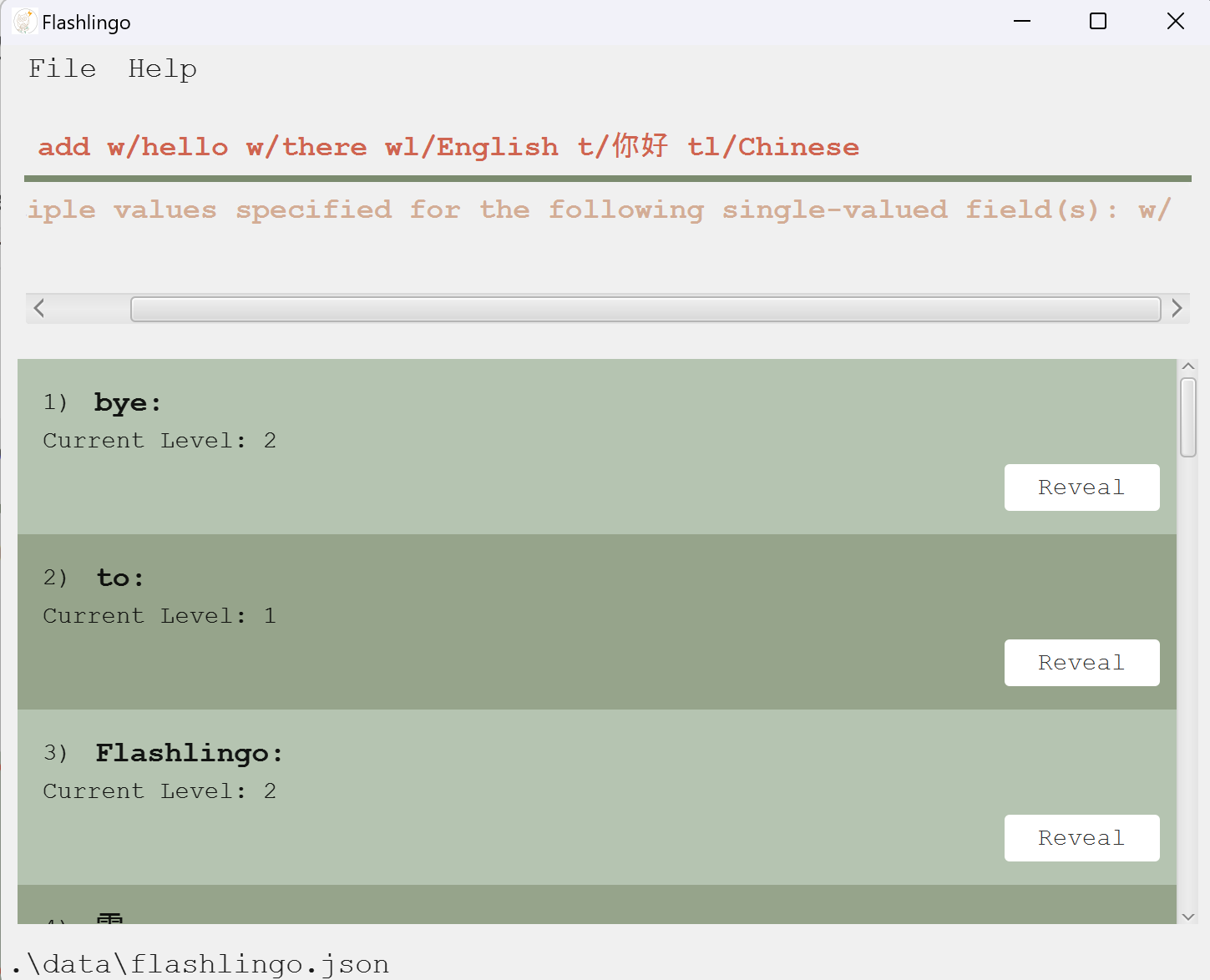This screenshot has height=980, width=1210.
Task: Click the command input field with add command
Action: [x=607, y=147]
